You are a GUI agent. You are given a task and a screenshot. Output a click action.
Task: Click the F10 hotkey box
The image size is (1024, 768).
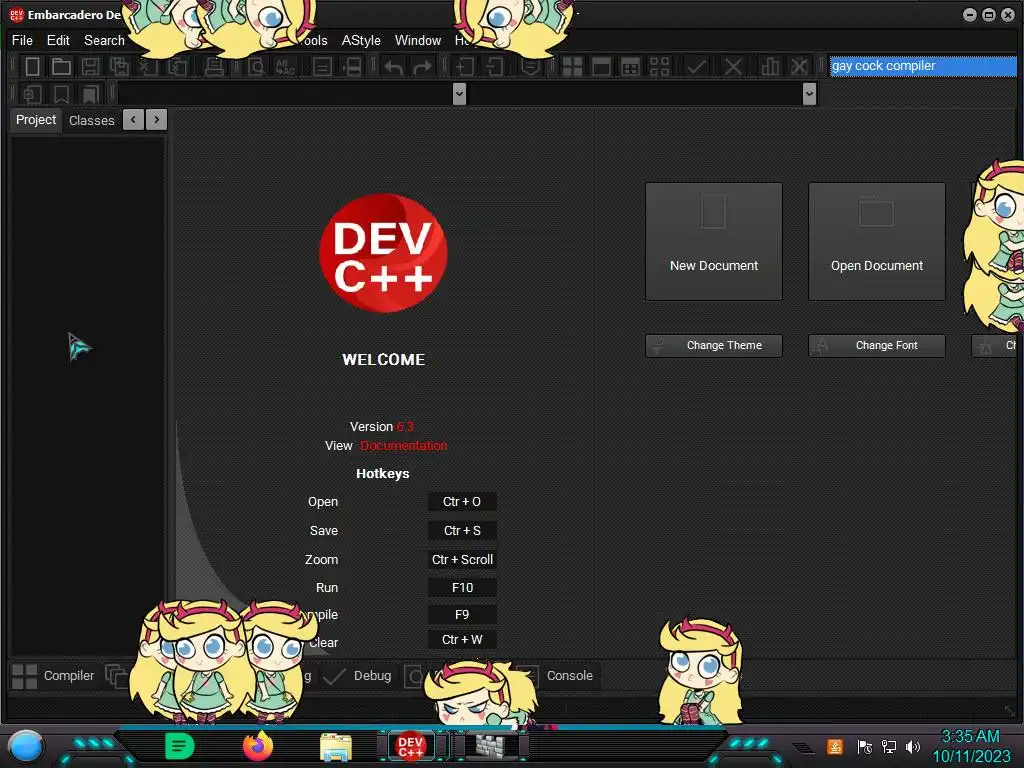pyautogui.click(x=462, y=588)
